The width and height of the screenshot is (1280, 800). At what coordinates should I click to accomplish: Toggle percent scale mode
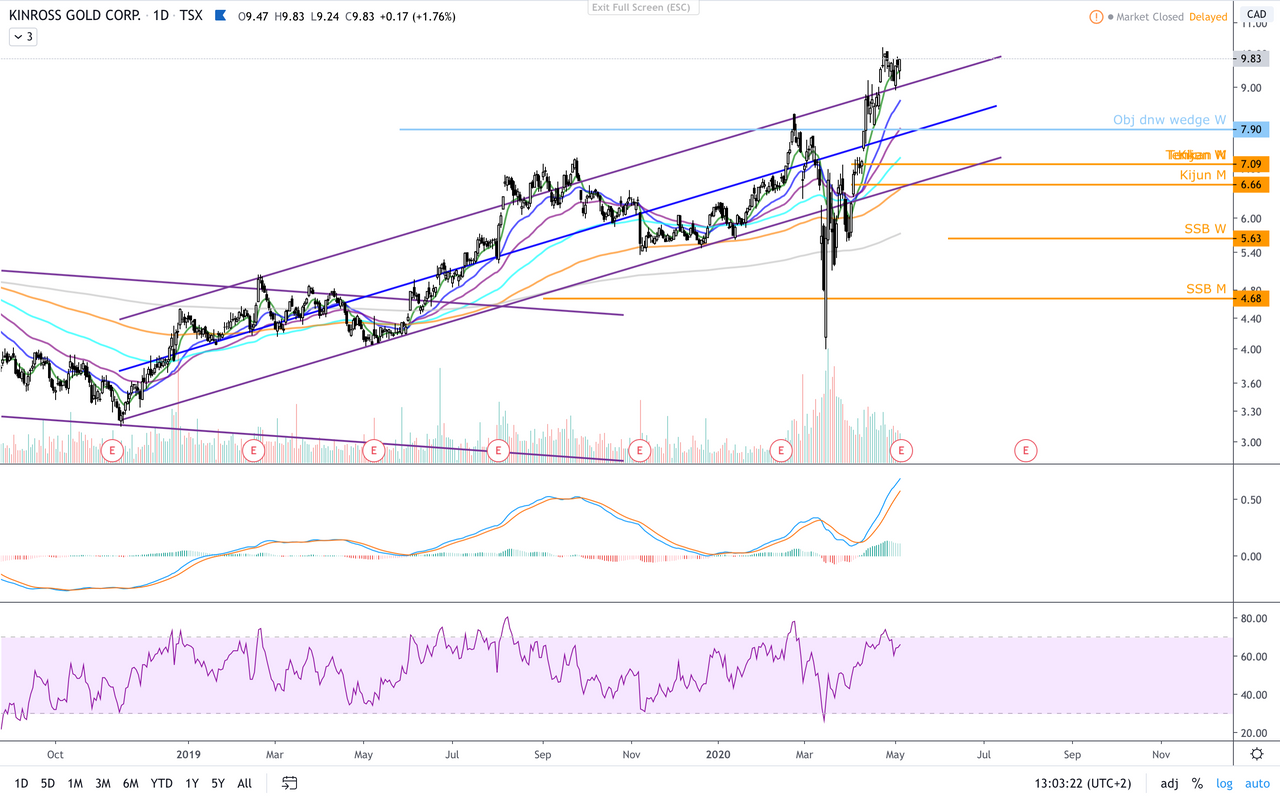point(1197,783)
